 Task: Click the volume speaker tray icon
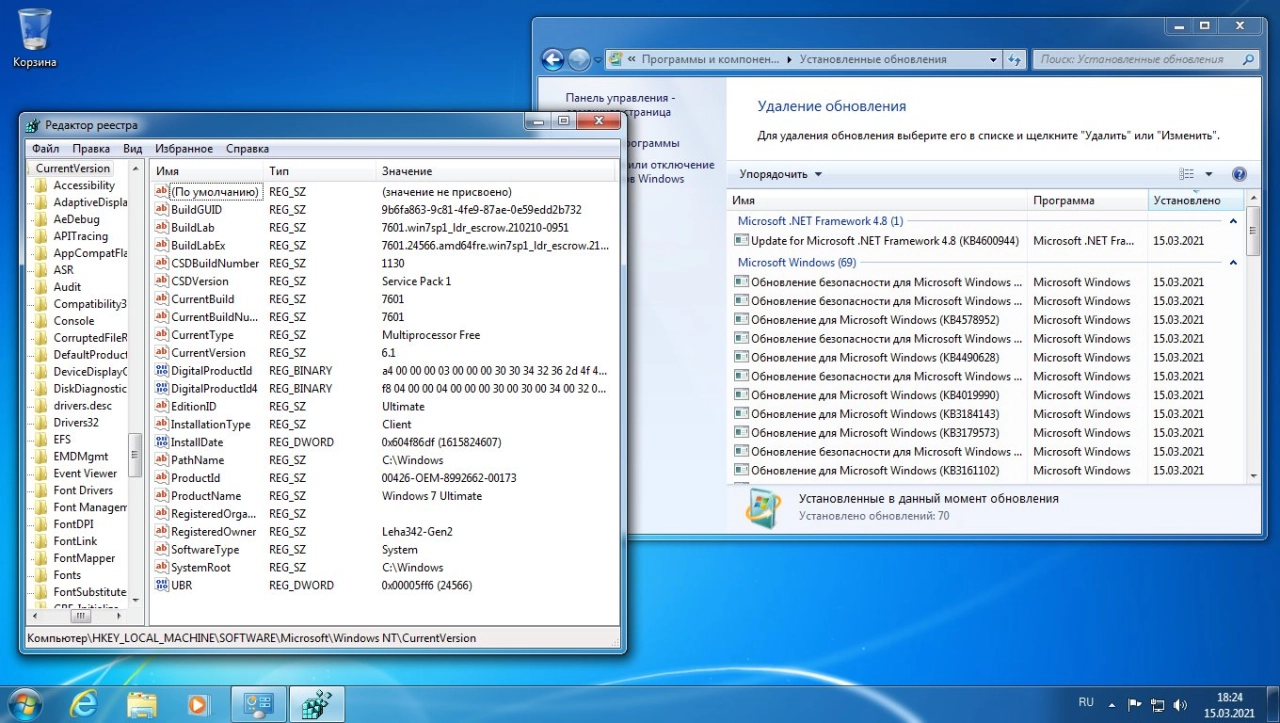[1180, 705]
